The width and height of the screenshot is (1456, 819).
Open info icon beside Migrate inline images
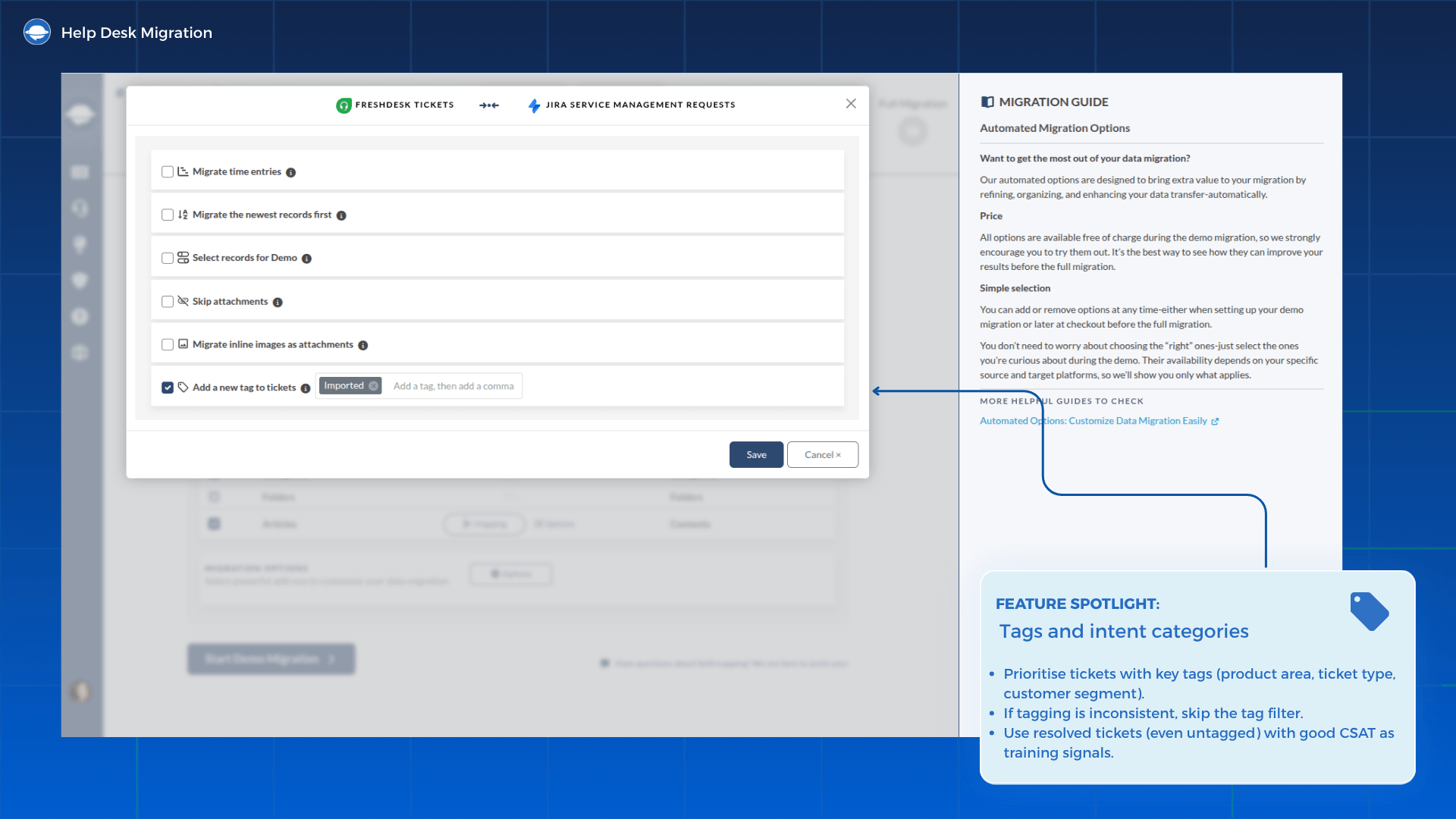coord(363,346)
